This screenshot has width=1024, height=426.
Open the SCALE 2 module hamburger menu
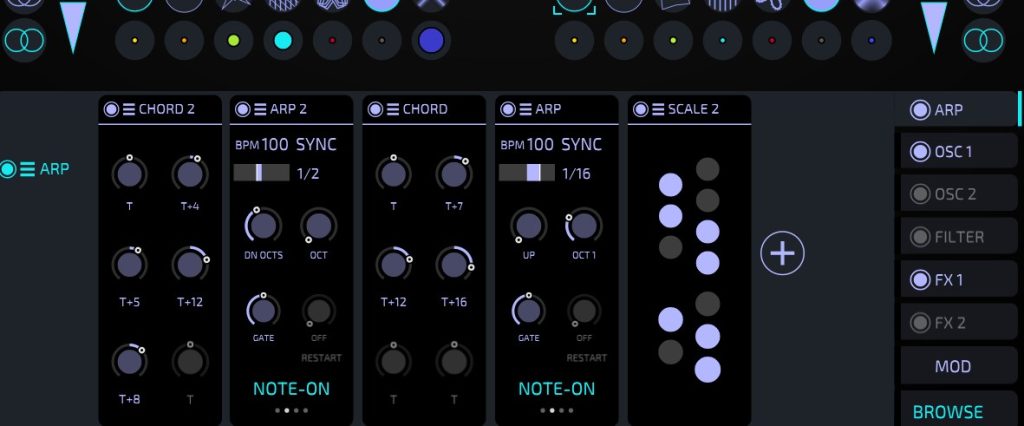pos(658,109)
